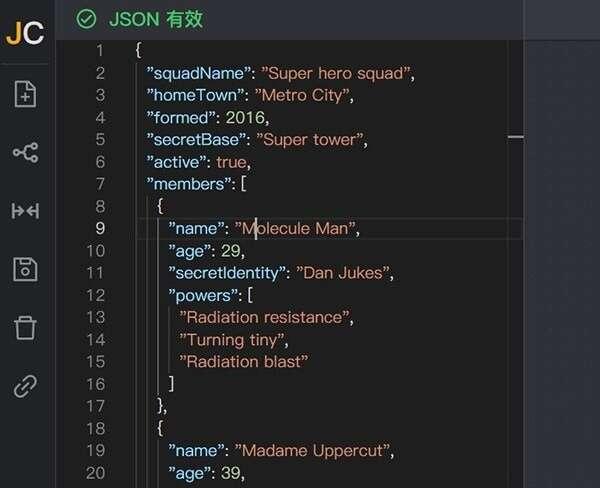Click the JC logo in the sidebar
The image size is (600, 488).
coord(25,32)
